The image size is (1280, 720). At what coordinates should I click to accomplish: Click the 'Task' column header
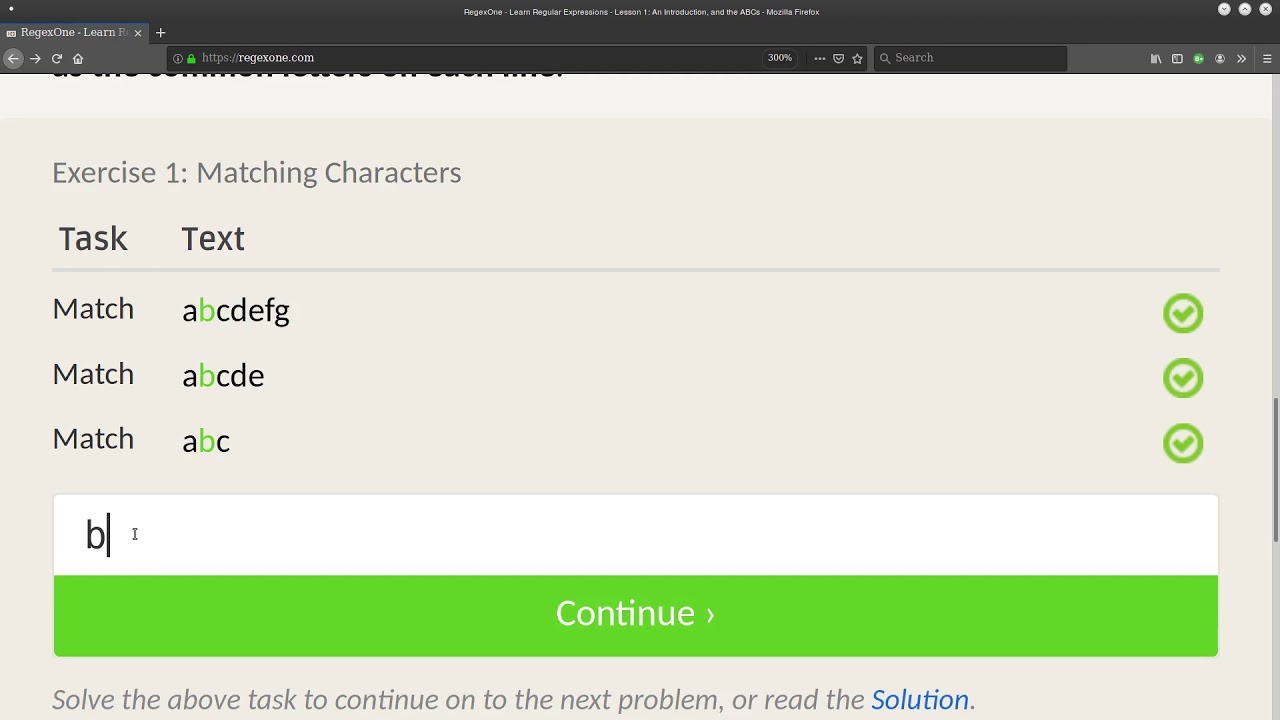pyautogui.click(x=93, y=238)
